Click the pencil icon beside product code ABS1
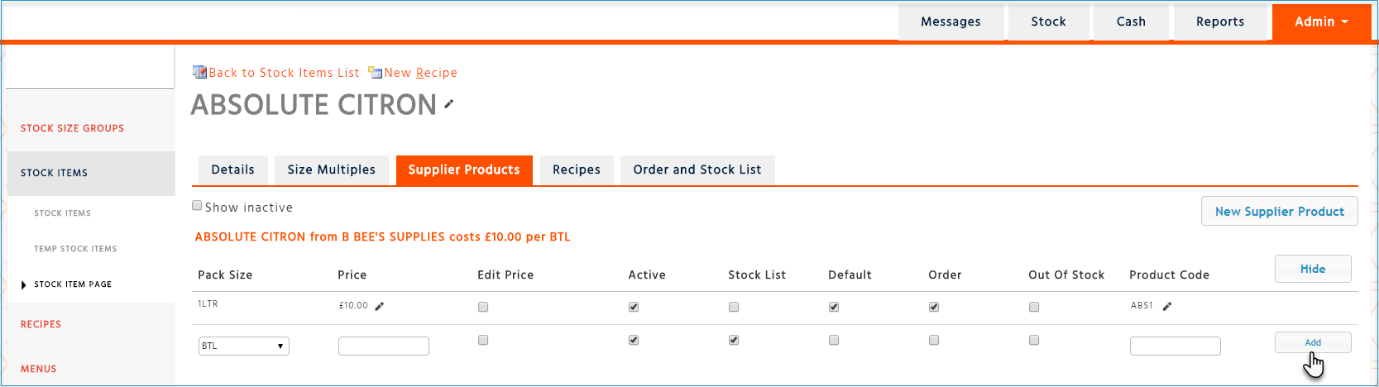Viewport: 1379px width, 387px height. tap(1167, 307)
